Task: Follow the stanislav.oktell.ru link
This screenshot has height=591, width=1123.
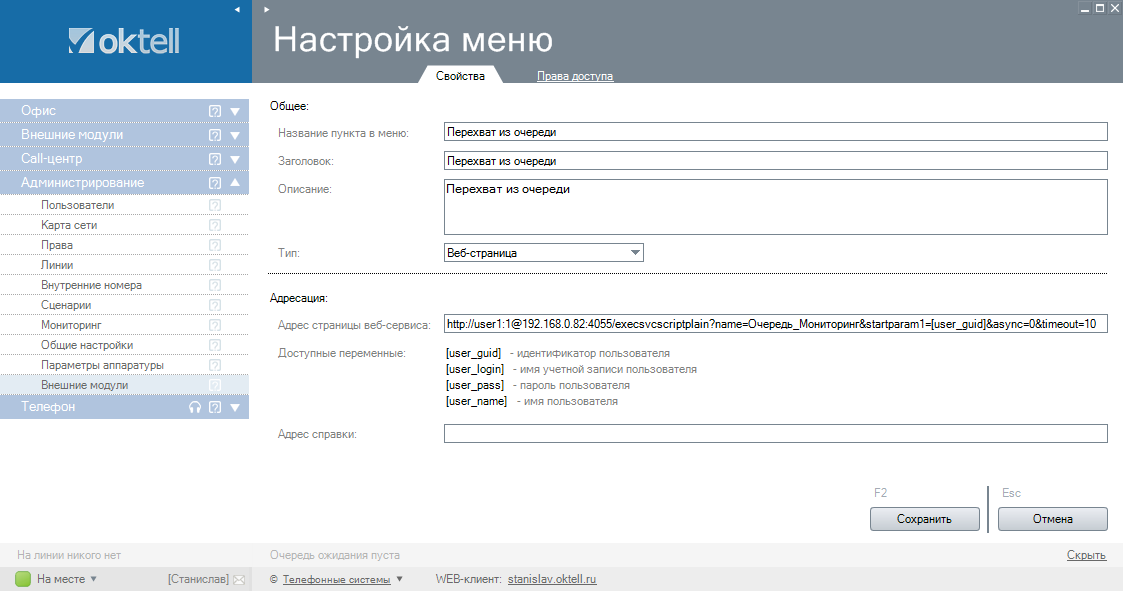Action: click(552, 579)
